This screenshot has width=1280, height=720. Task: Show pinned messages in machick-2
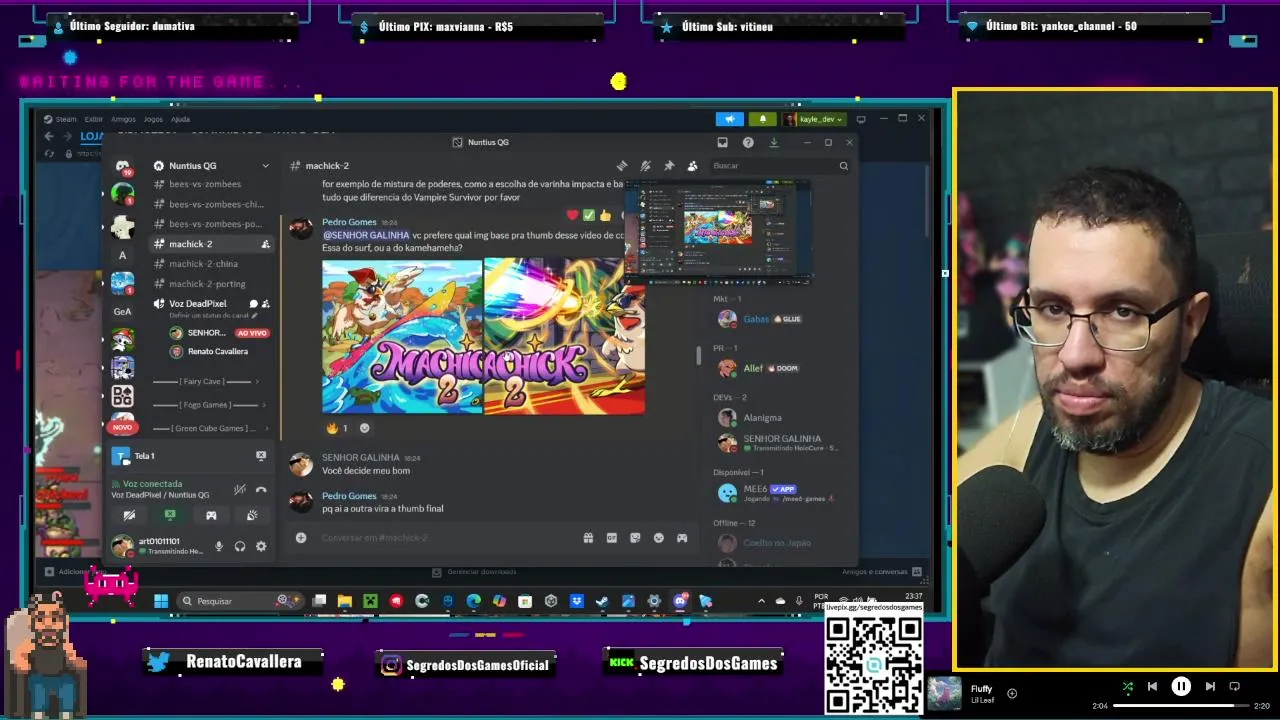(669, 166)
